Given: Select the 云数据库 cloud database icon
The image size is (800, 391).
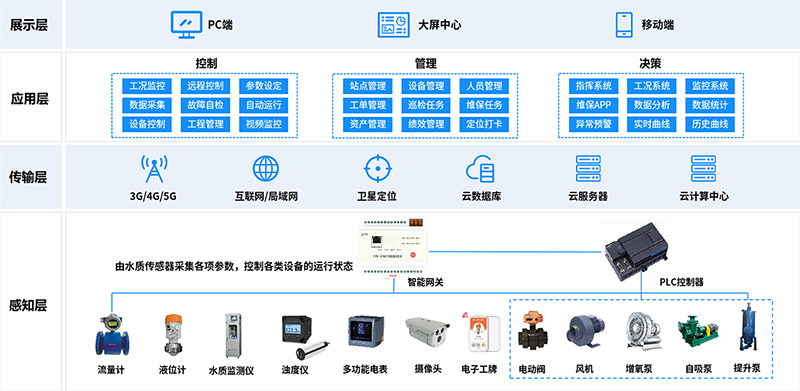Looking at the screenshot, I should click(480, 168).
